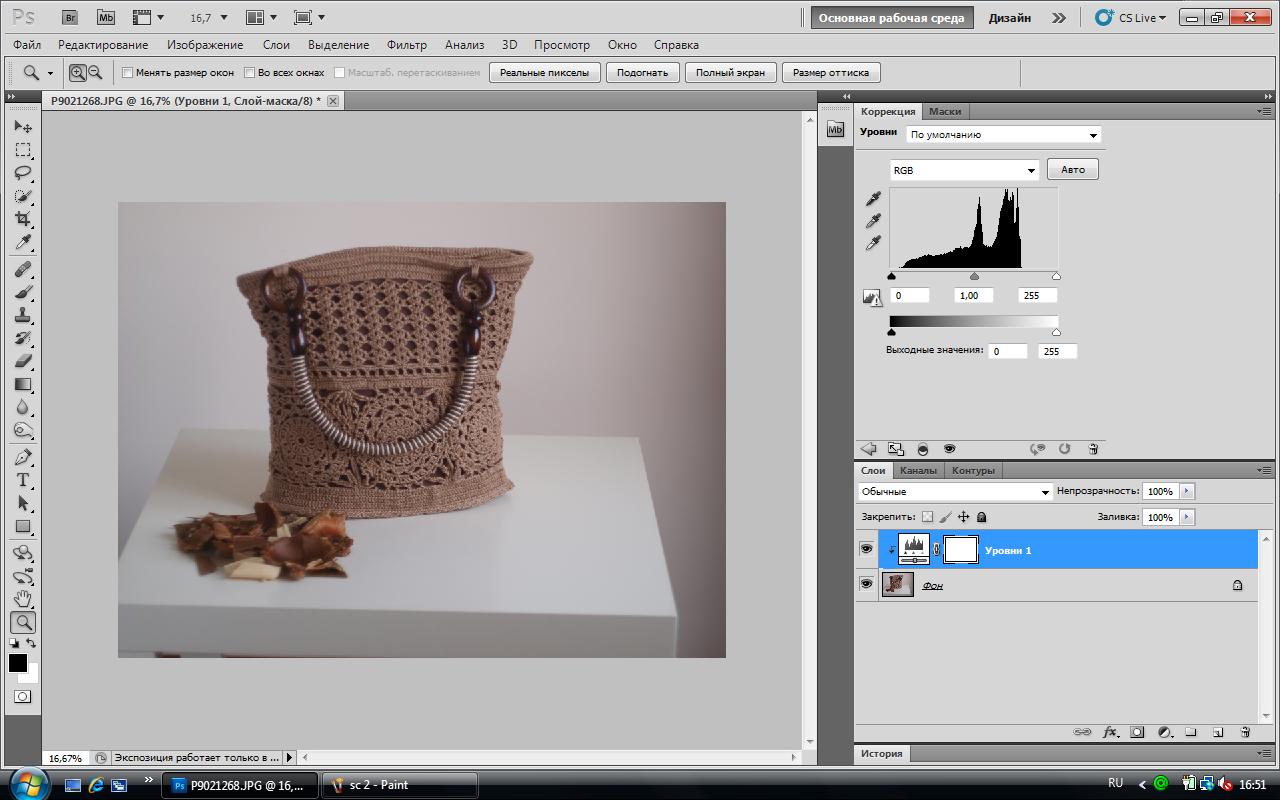Viewport: 1280px width, 800px height.
Task: Select the Horizontal Type tool
Action: click(23, 480)
